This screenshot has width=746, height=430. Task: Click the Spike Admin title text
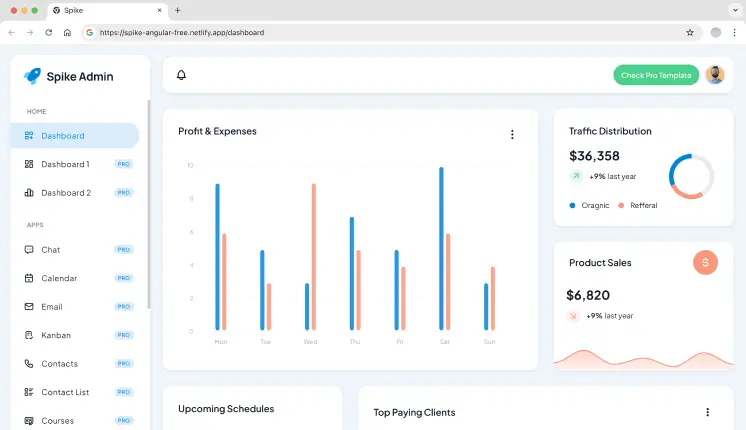[80, 77]
